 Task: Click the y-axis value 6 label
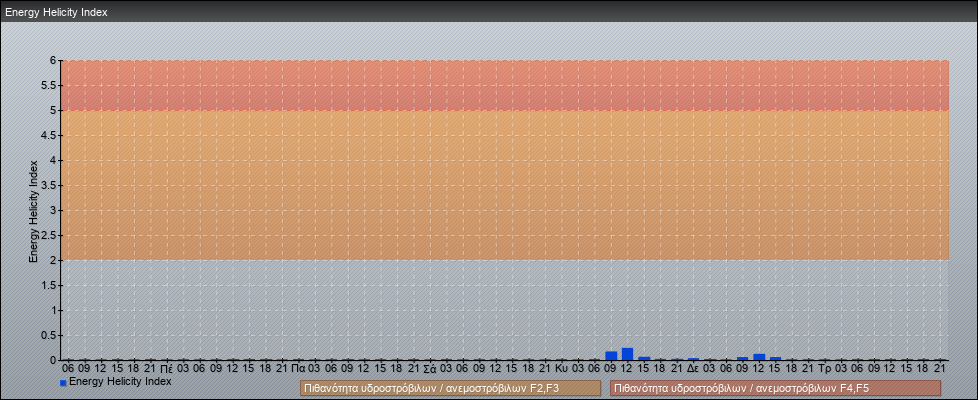pyautogui.click(x=53, y=60)
